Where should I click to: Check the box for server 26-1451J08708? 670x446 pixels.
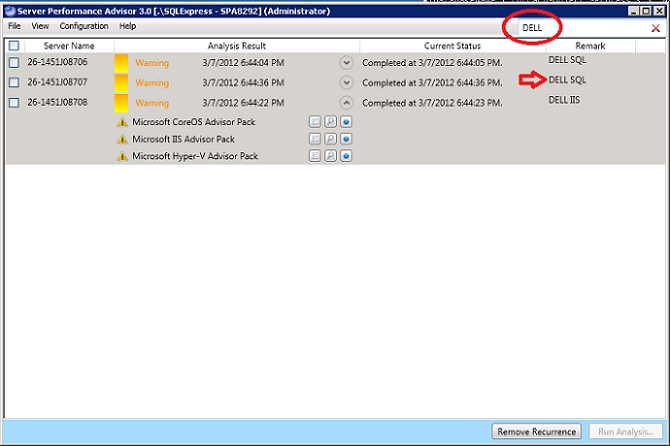point(14,103)
